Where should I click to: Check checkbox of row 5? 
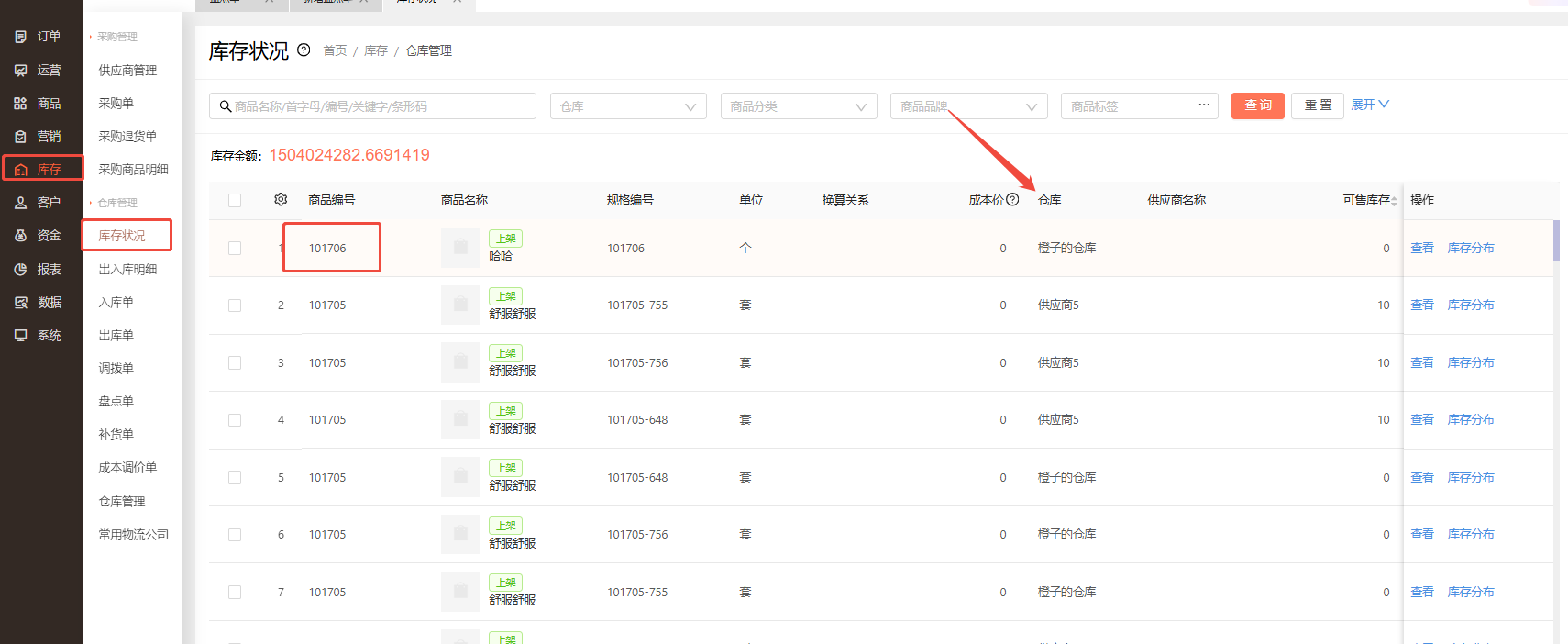pos(235,477)
